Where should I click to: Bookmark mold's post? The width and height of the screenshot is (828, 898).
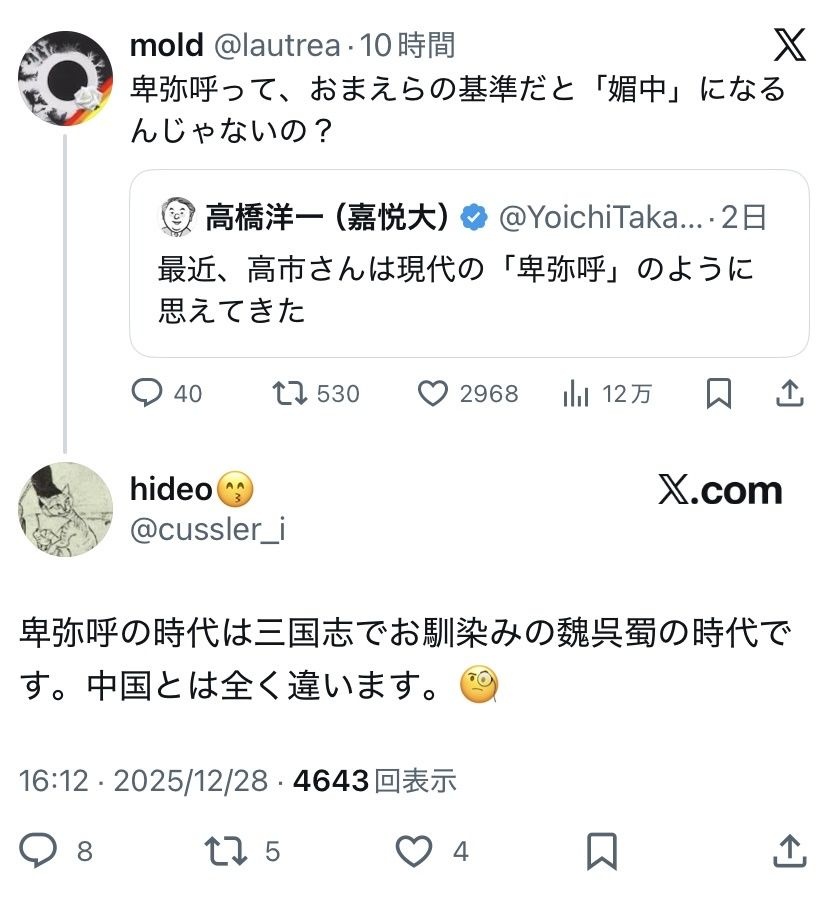tap(718, 394)
